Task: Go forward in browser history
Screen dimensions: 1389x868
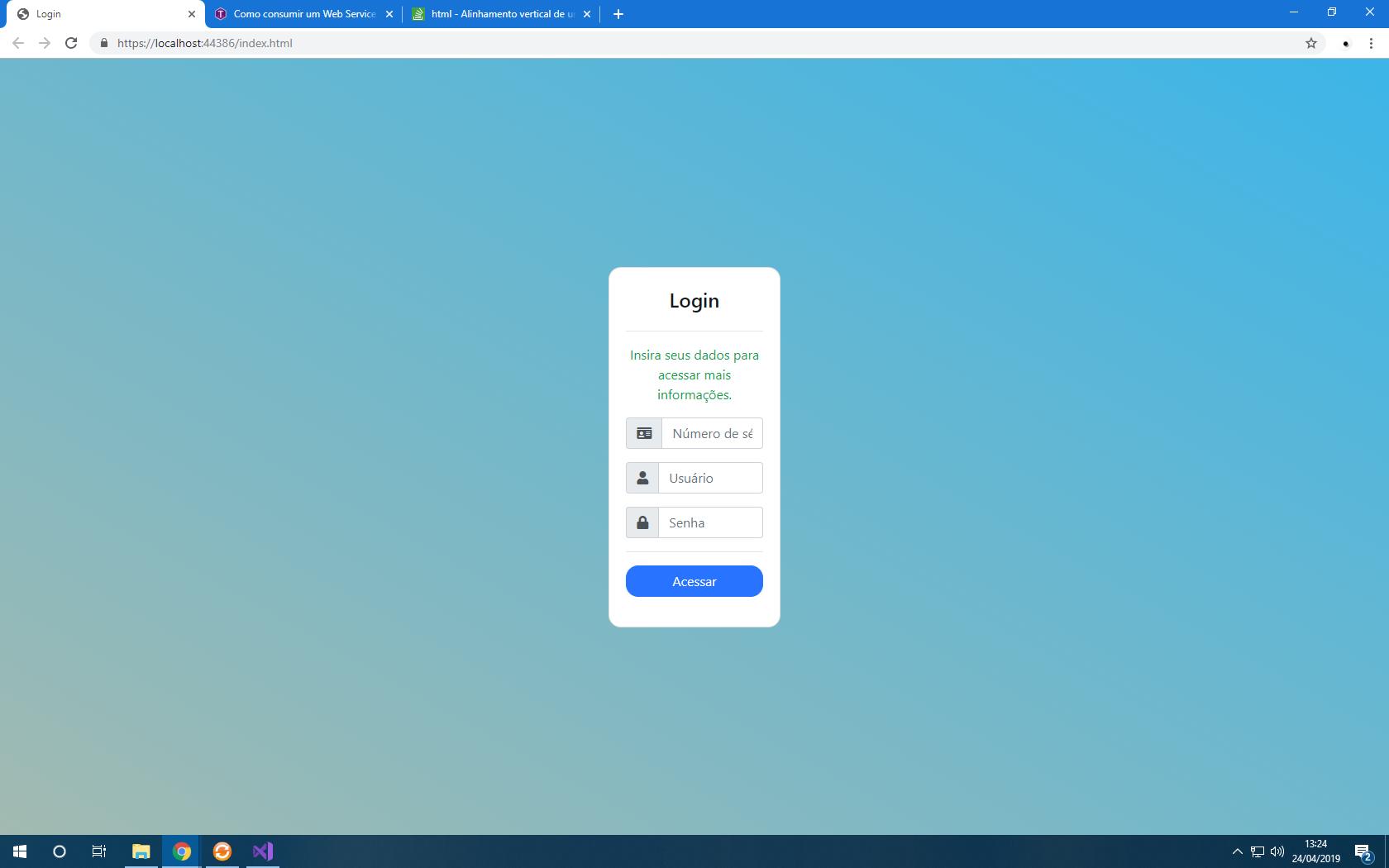Action: [45, 43]
